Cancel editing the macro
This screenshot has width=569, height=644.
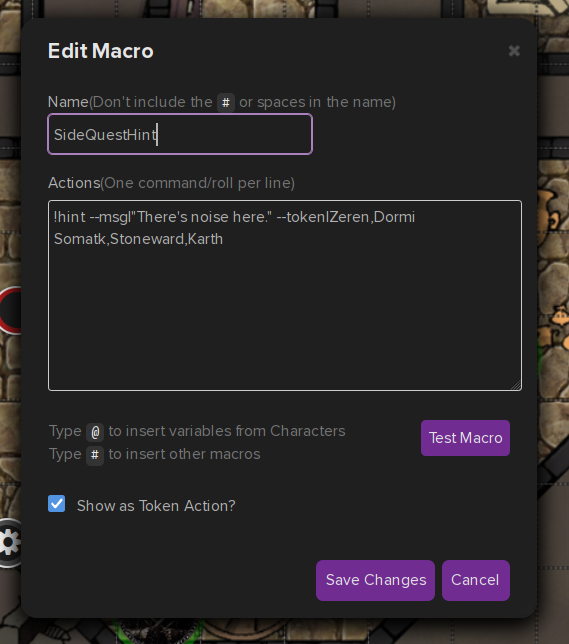(x=475, y=580)
